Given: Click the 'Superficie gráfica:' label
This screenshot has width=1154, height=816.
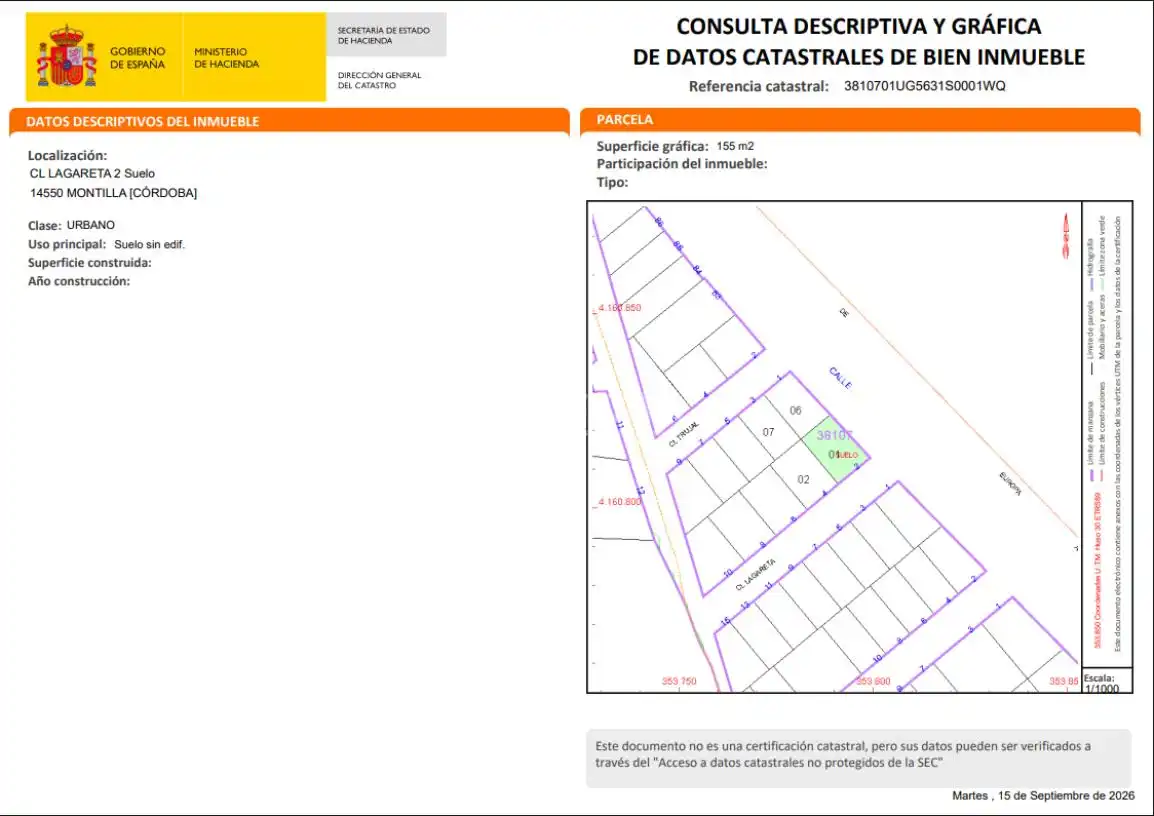Looking at the screenshot, I should point(653,146).
